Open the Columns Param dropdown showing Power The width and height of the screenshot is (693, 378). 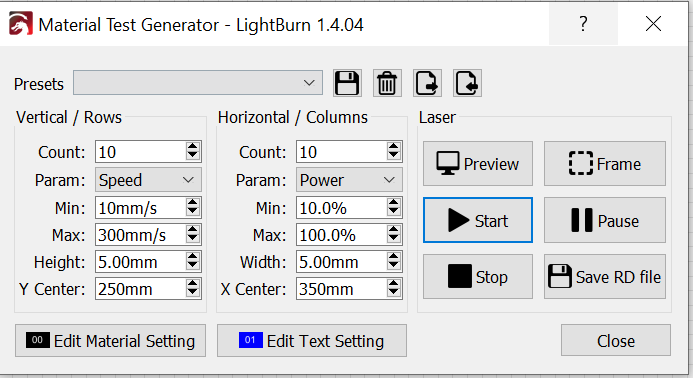(349, 180)
